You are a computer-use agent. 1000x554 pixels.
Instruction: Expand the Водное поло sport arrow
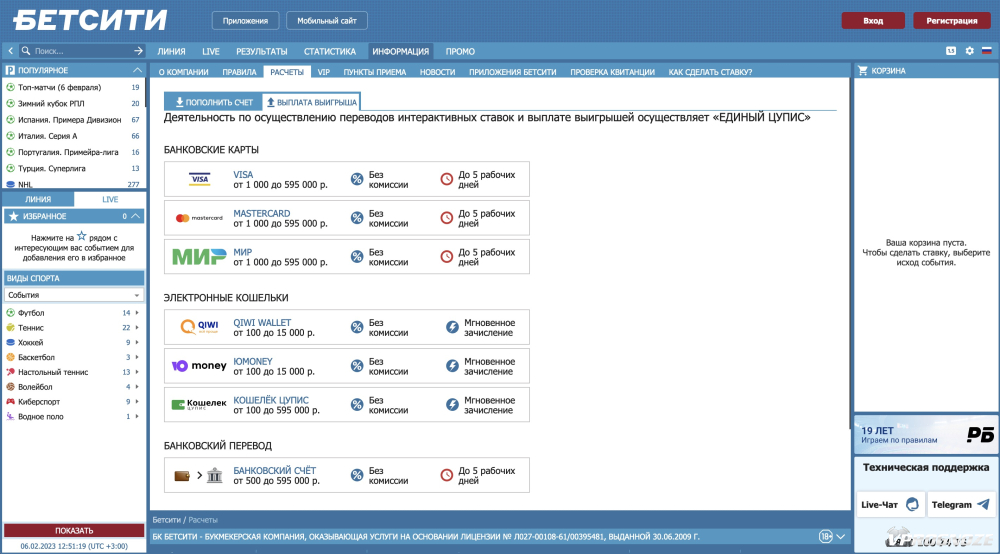click(137, 416)
